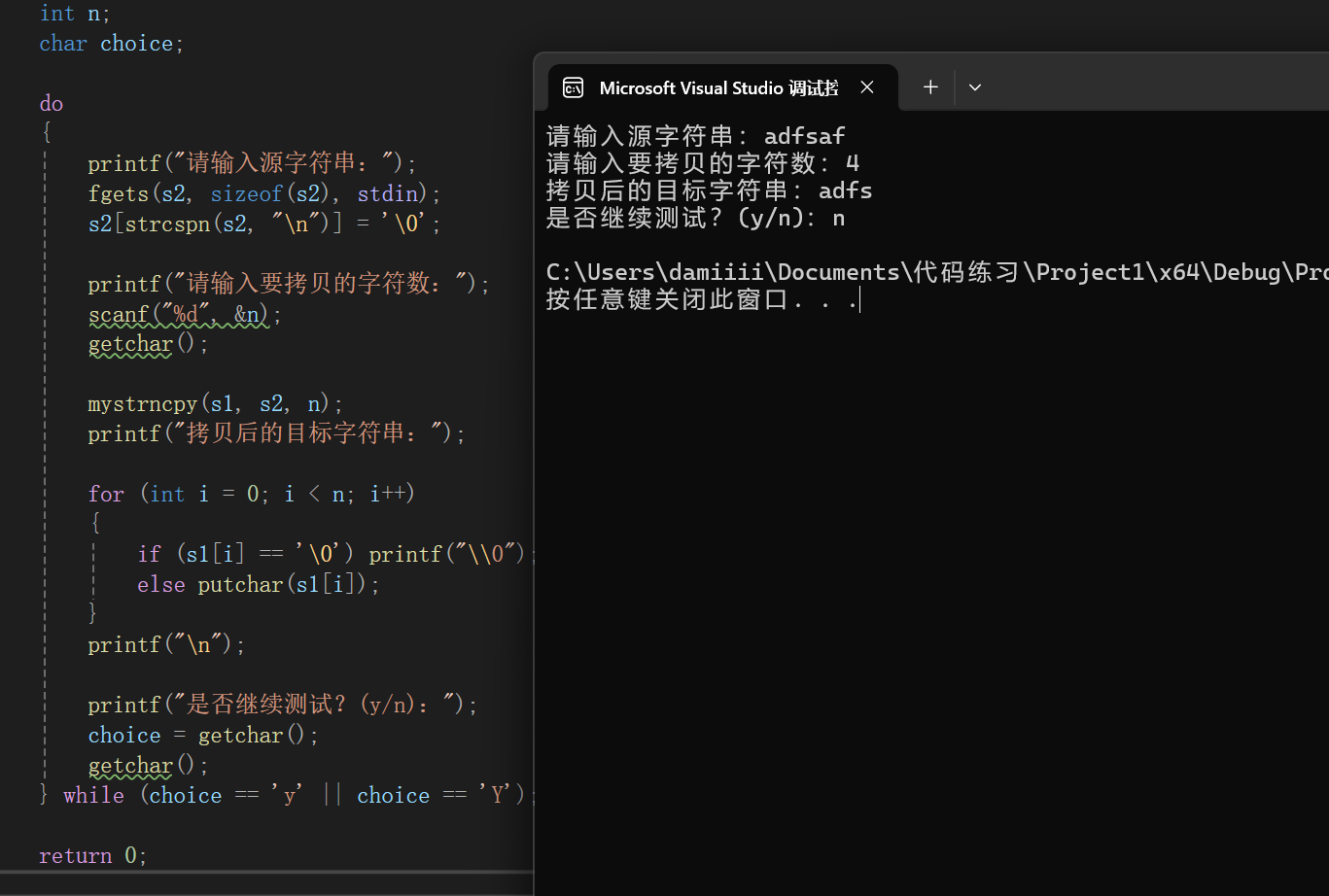Click the Project1 Debug file path in terminal
This screenshot has width=1329, height=896.
pos(875,271)
